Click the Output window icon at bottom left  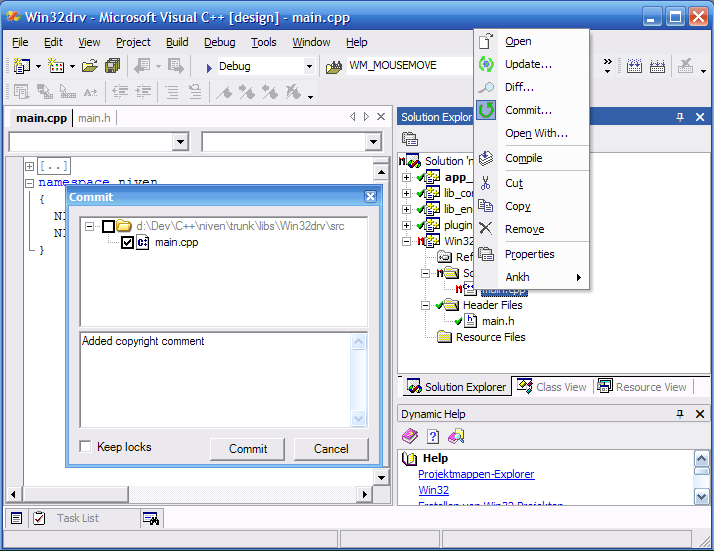pyautogui.click(x=16, y=518)
